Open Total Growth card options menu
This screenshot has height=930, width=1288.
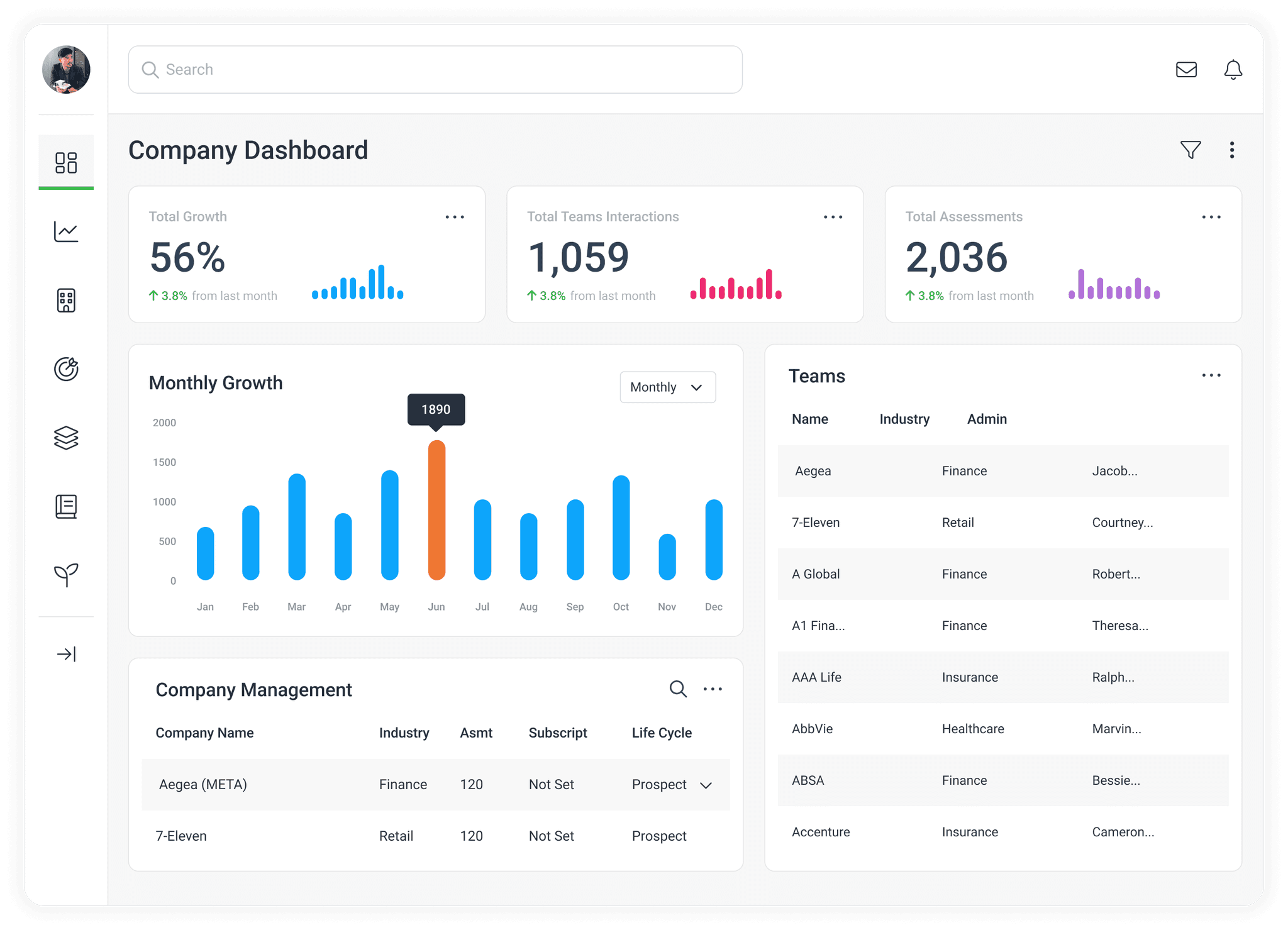click(x=455, y=217)
